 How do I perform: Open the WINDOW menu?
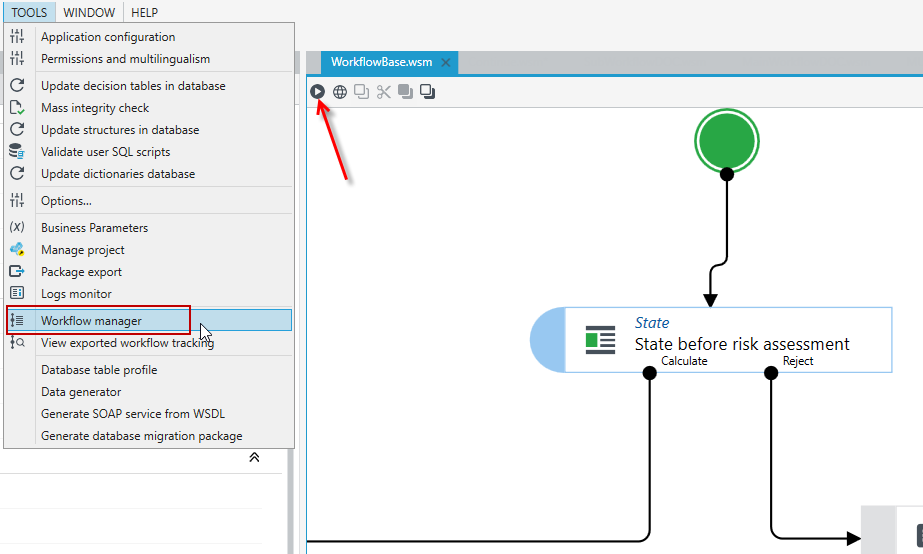pyautogui.click(x=89, y=12)
